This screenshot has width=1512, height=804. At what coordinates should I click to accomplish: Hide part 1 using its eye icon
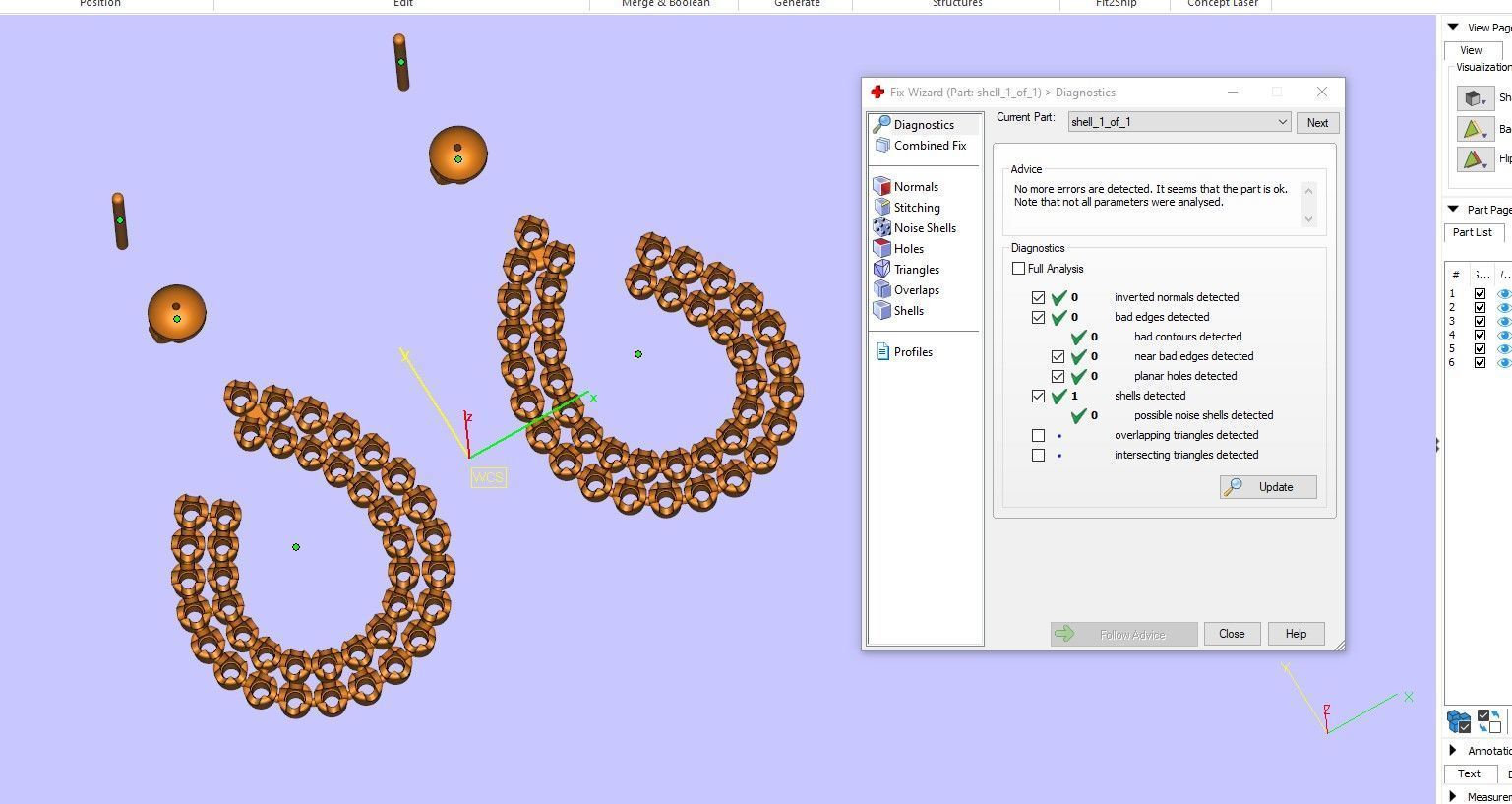pos(1503,294)
